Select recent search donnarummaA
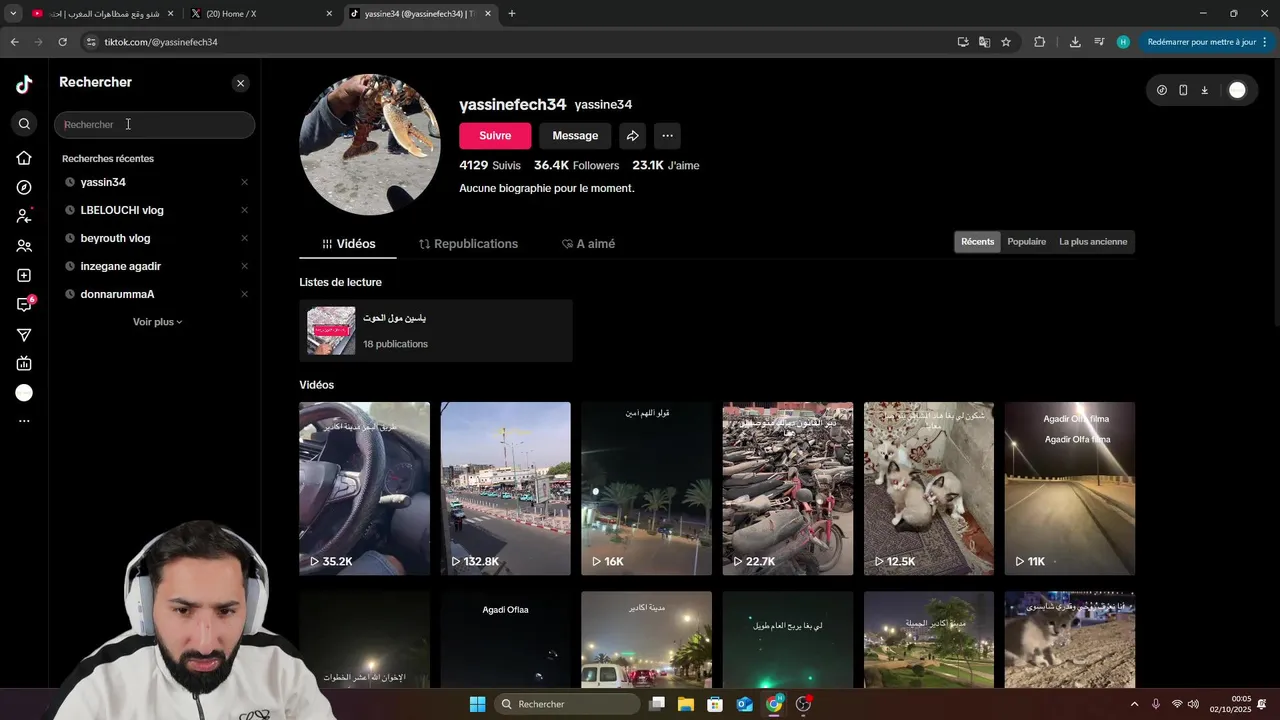 pos(117,294)
